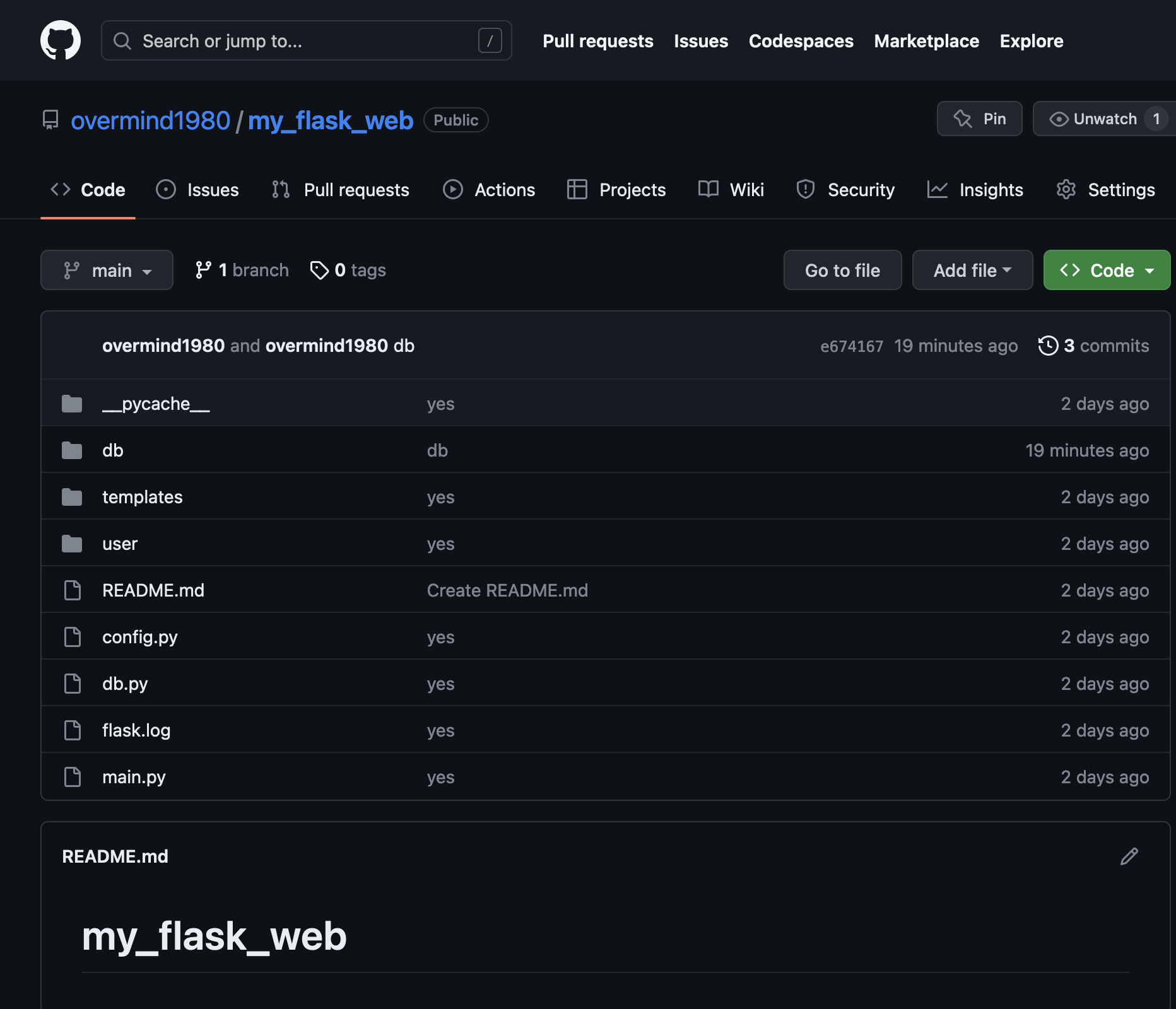Open README.md file name in list
Image resolution: width=1176 pixels, height=1009 pixels.
(x=153, y=590)
